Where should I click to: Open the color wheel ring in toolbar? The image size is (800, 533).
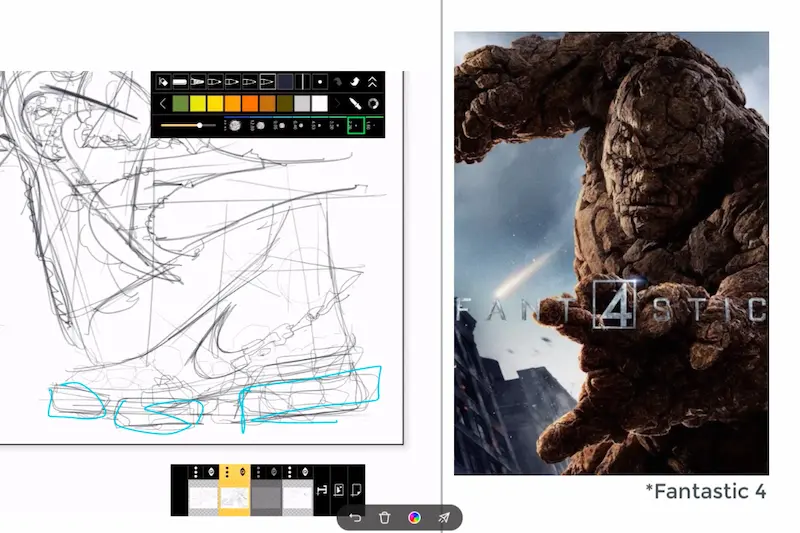(x=373, y=104)
